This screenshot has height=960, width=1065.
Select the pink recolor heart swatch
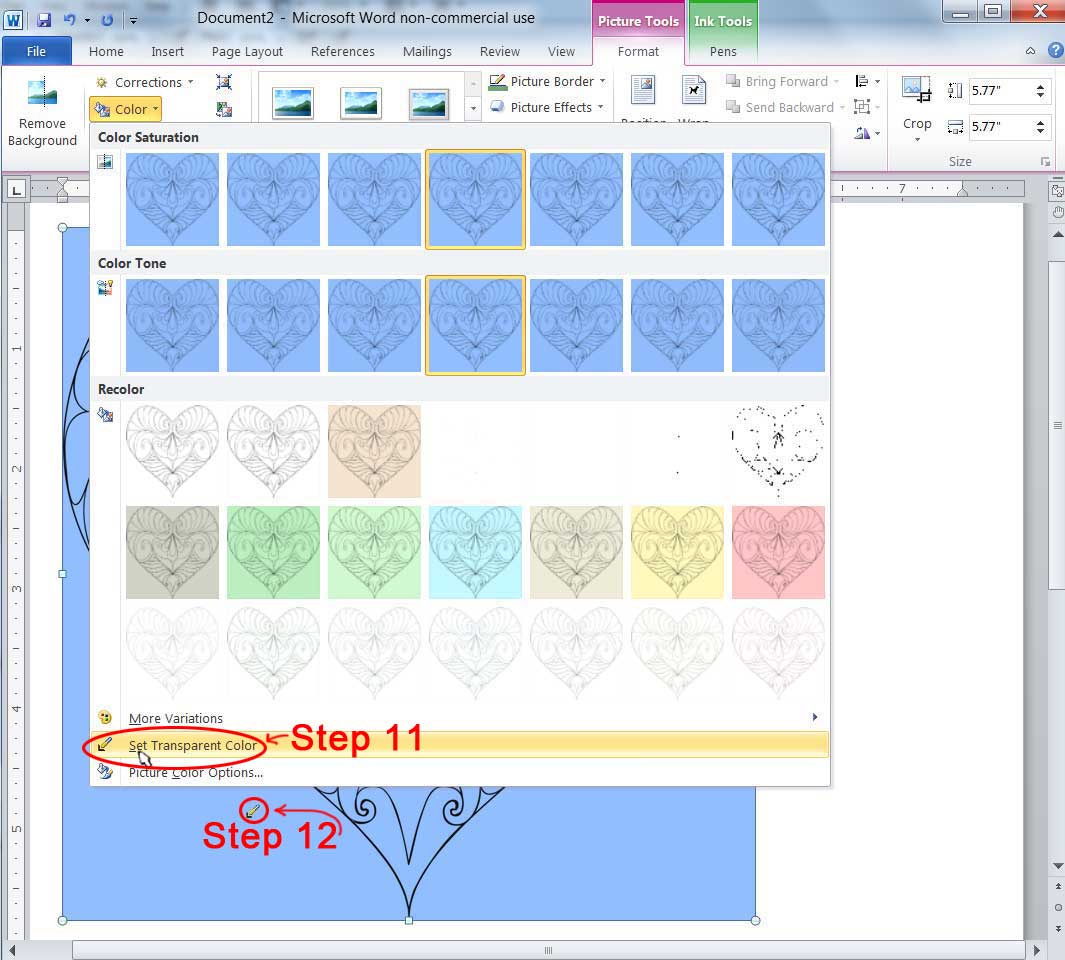coord(778,550)
